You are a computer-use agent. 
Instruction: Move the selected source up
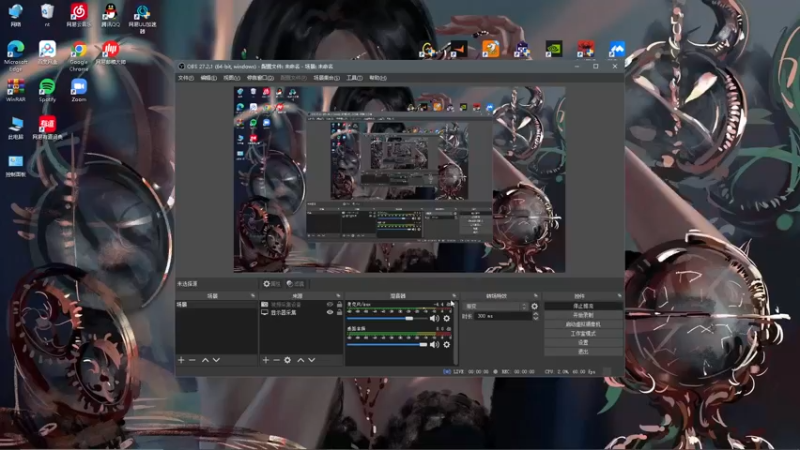[x=301, y=360]
